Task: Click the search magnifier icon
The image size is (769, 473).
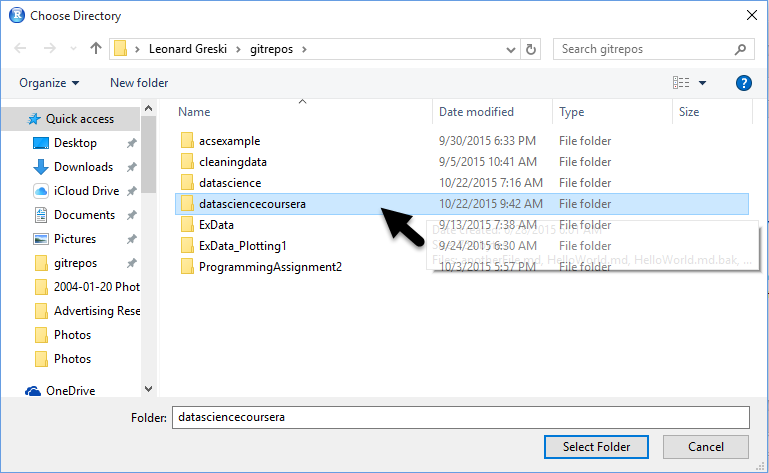Action: click(740, 48)
